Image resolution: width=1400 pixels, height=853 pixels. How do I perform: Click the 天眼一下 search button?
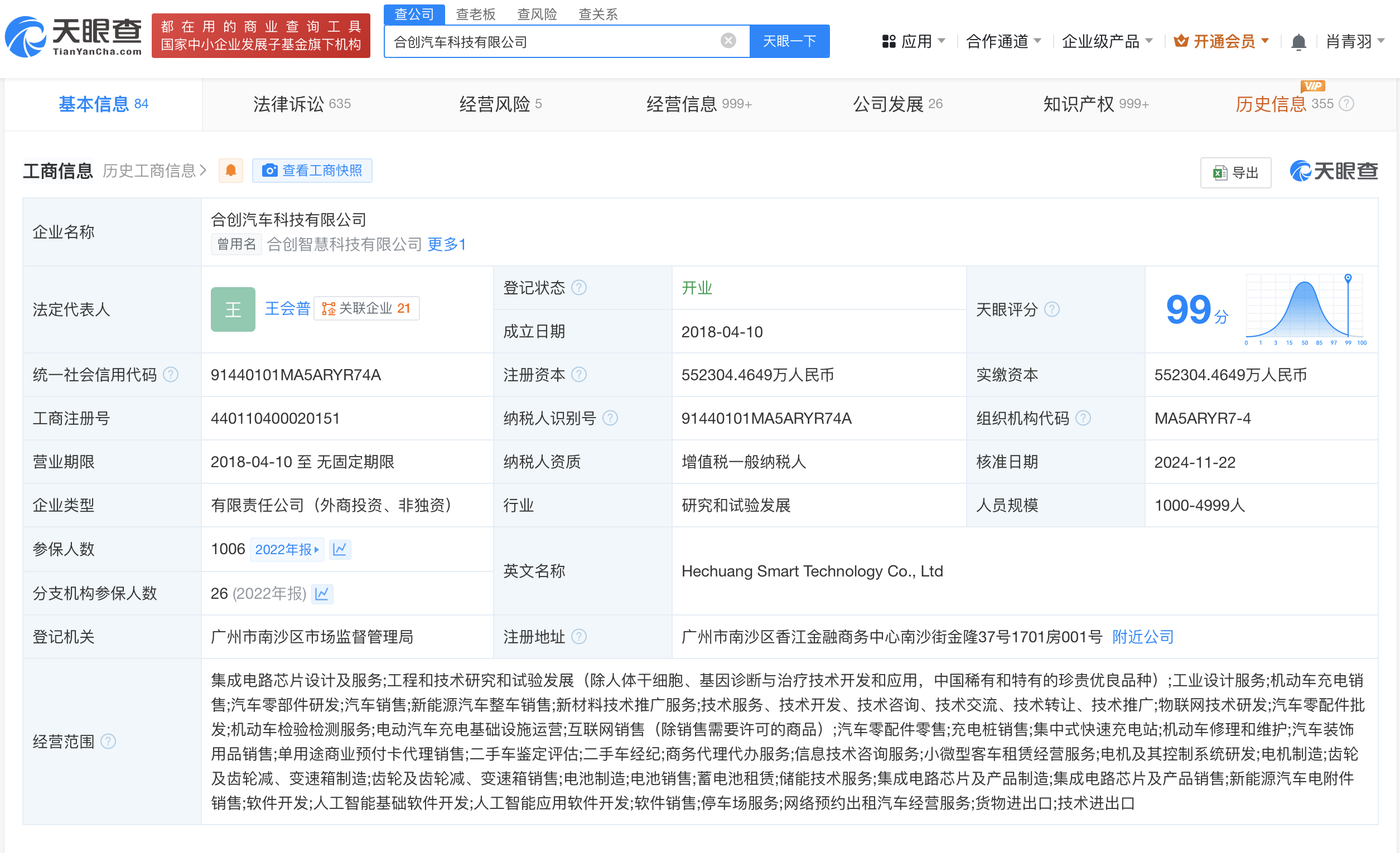point(789,41)
